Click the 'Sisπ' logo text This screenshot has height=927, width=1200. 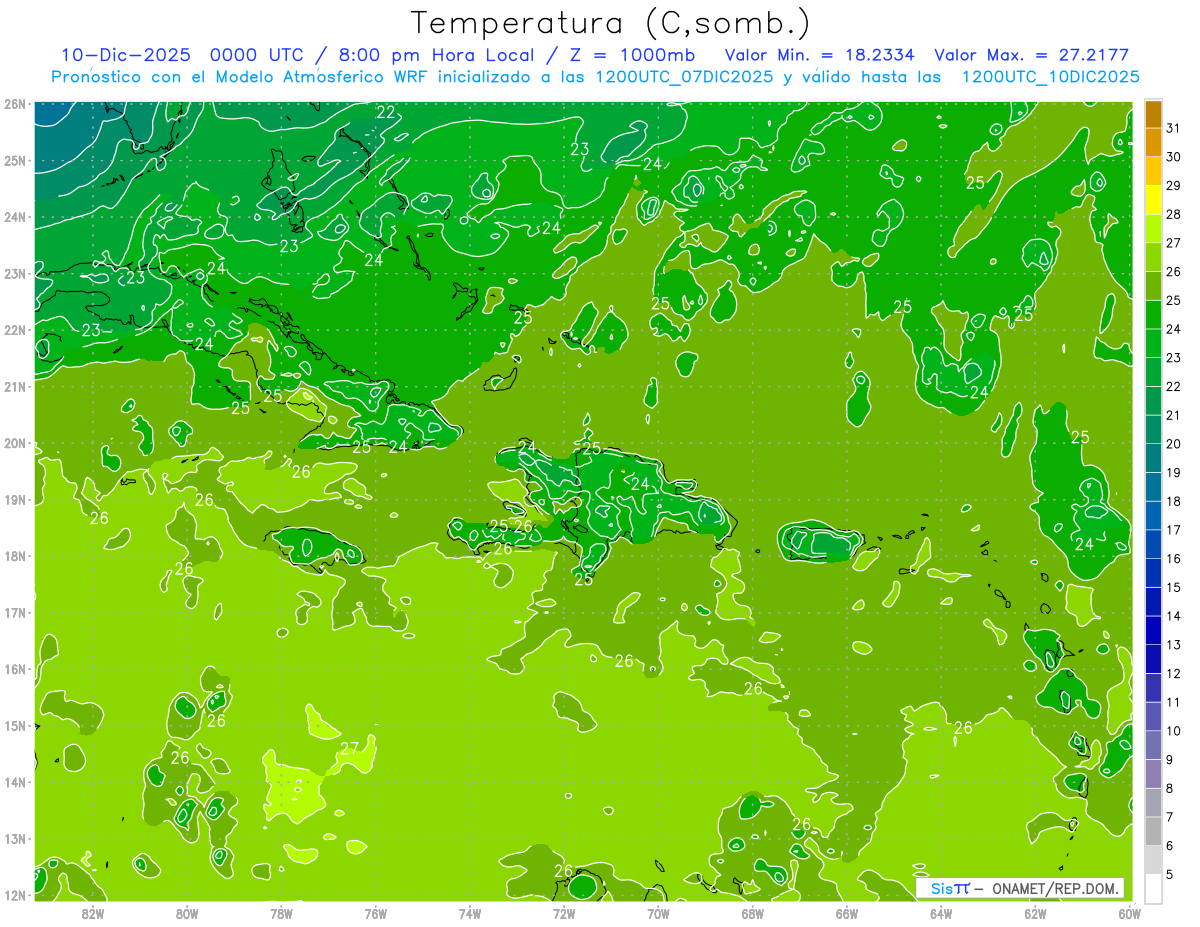949,888
